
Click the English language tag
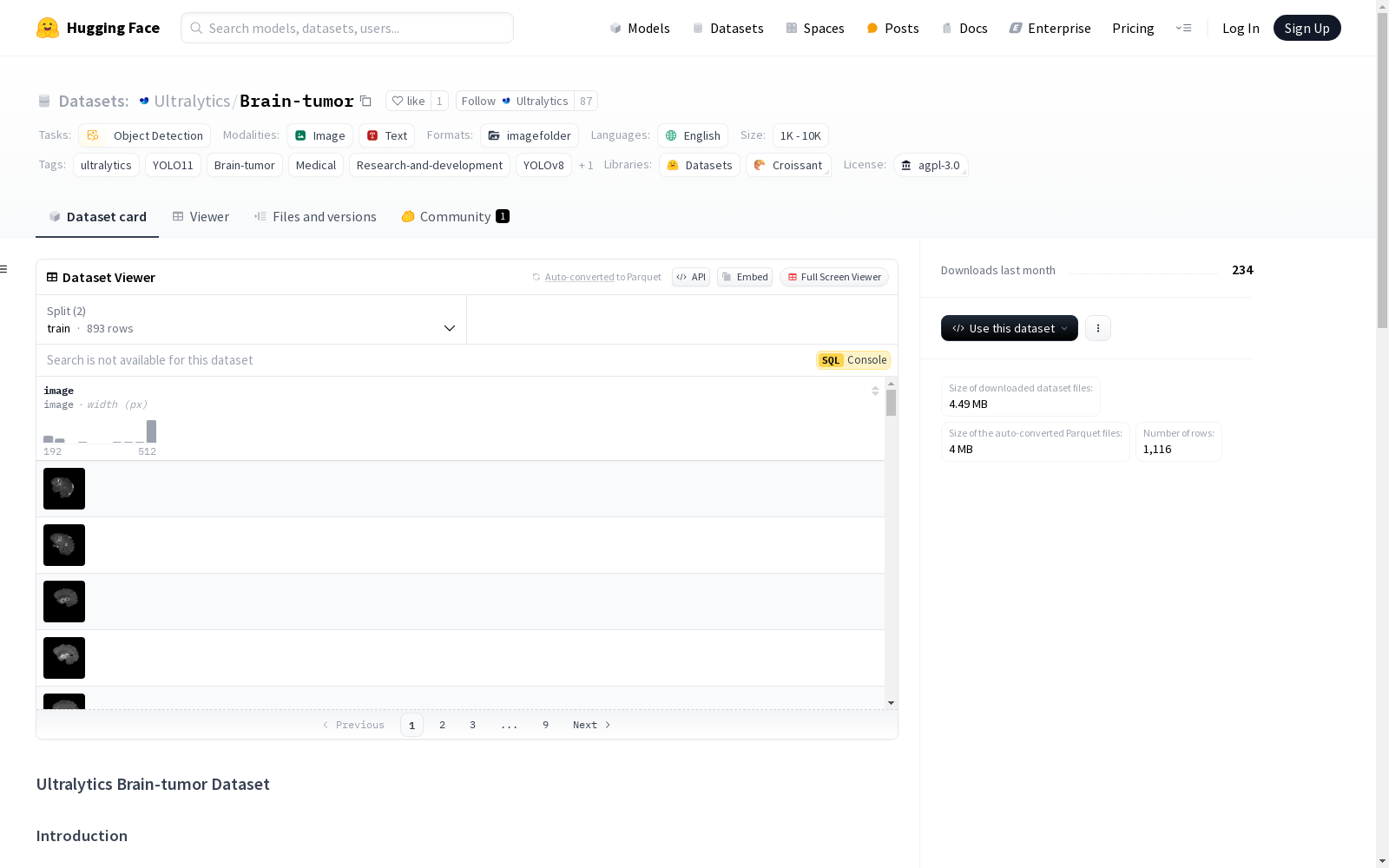tap(693, 135)
